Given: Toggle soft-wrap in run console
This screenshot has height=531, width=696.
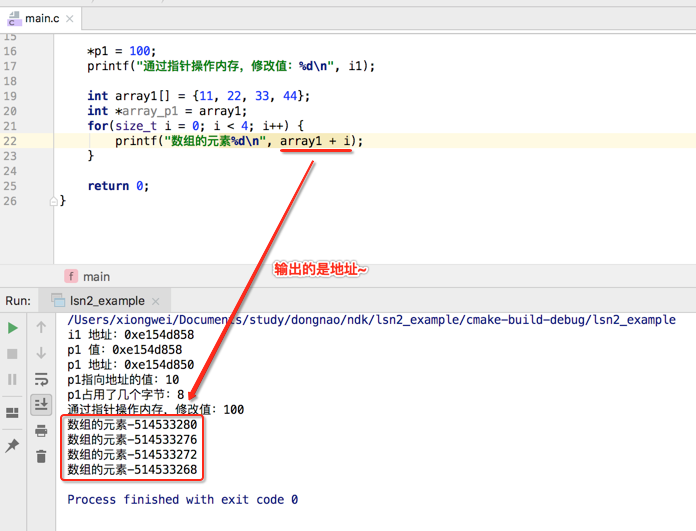Looking at the screenshot, I should pyautogui.click(x=41, y=379).
